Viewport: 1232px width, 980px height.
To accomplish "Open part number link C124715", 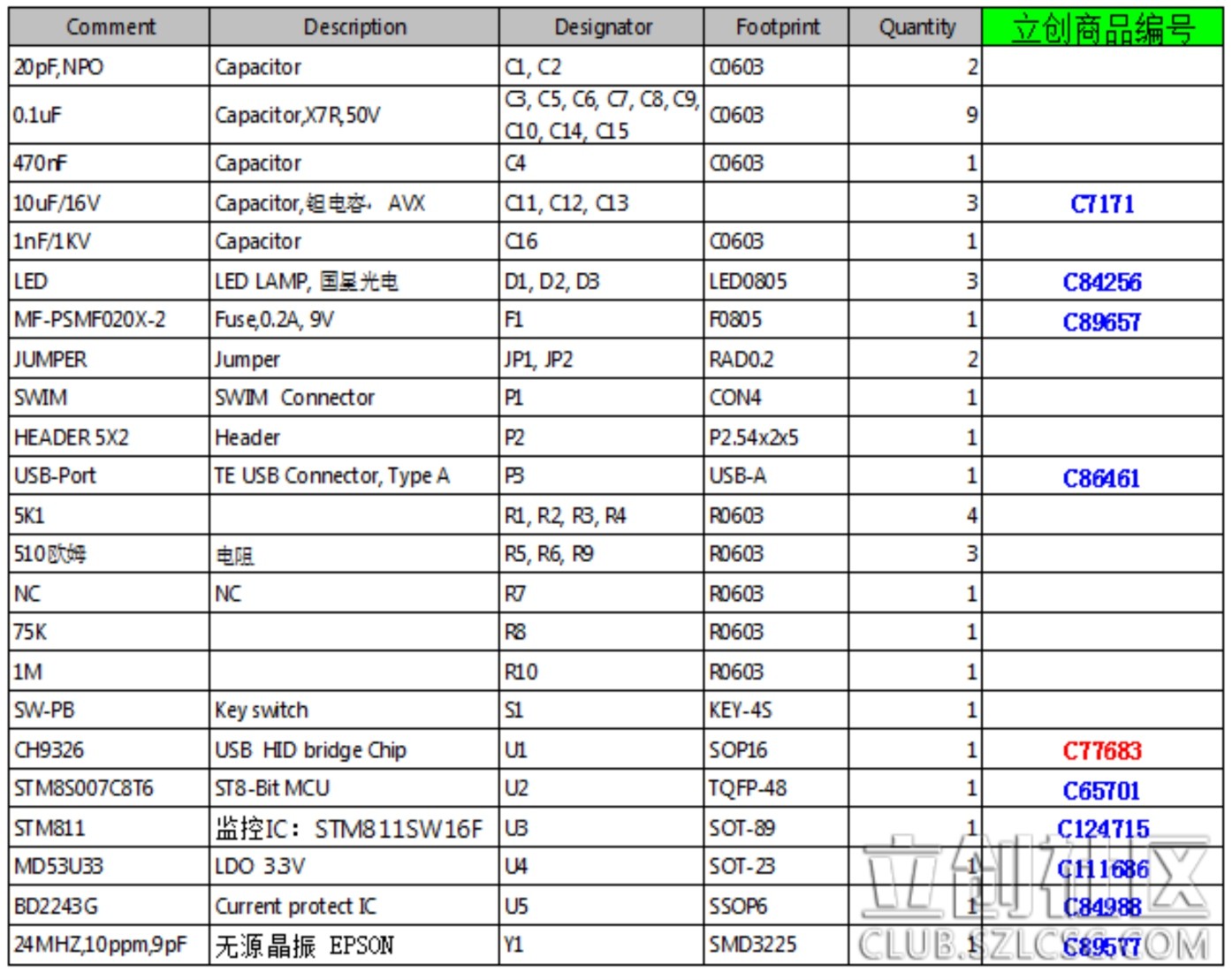I will pos(1103,829).
